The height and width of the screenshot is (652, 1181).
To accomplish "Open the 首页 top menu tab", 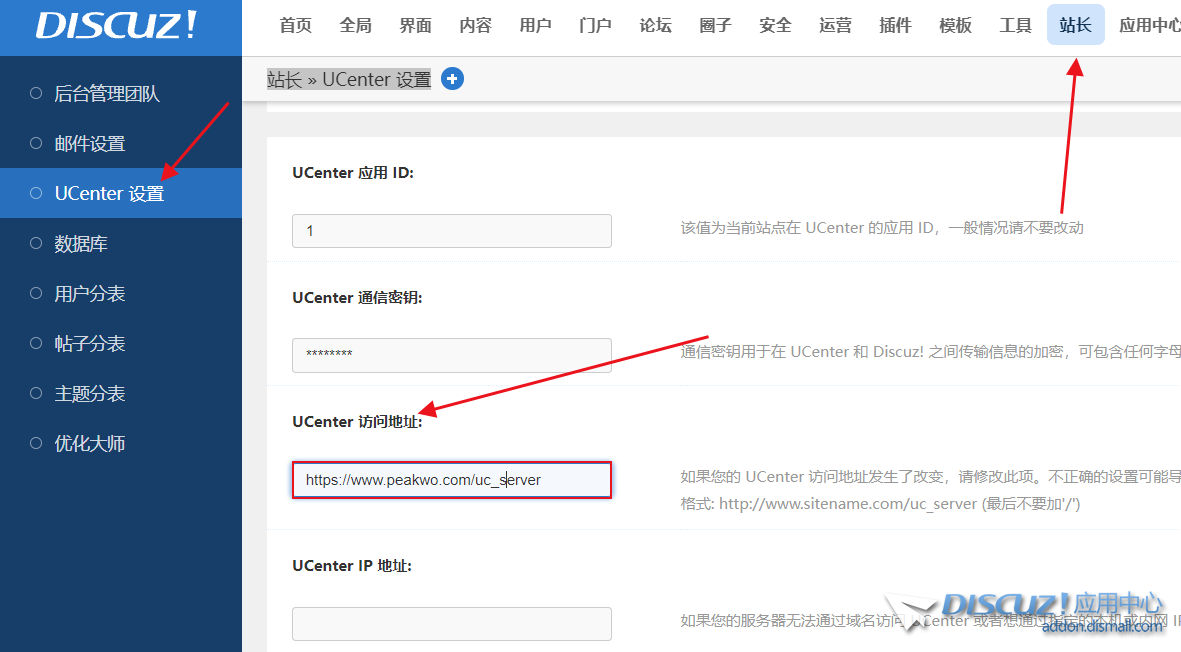I will click(x=296, y=26).
